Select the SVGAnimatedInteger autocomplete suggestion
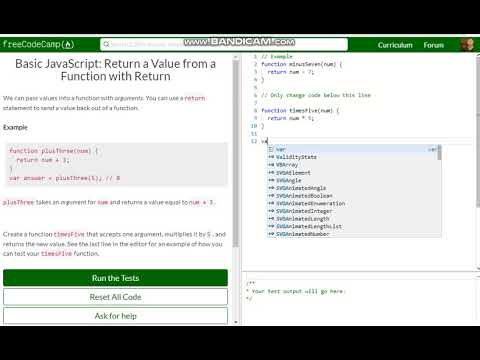 click(353, 211)
